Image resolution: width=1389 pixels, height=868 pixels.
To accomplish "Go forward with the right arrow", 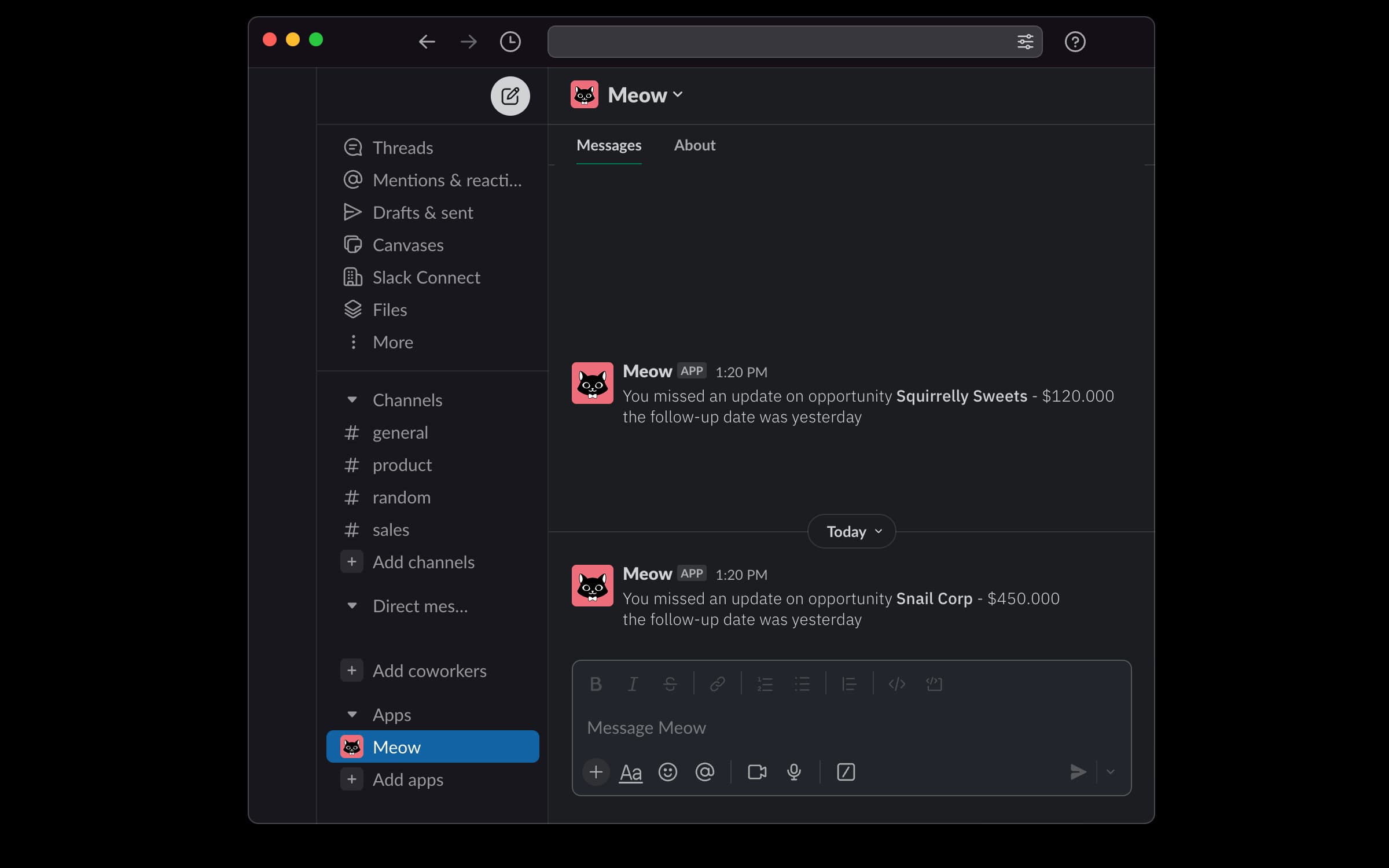I will click(468, 42).
